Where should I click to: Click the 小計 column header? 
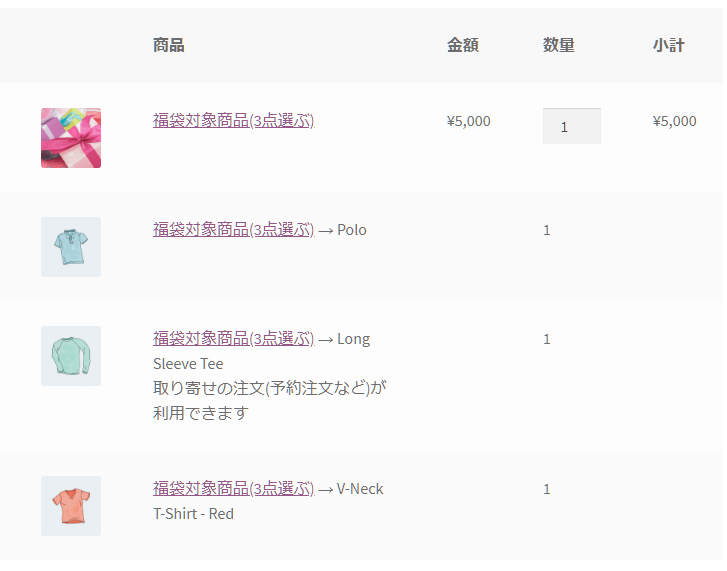click(x=669, y=45)
